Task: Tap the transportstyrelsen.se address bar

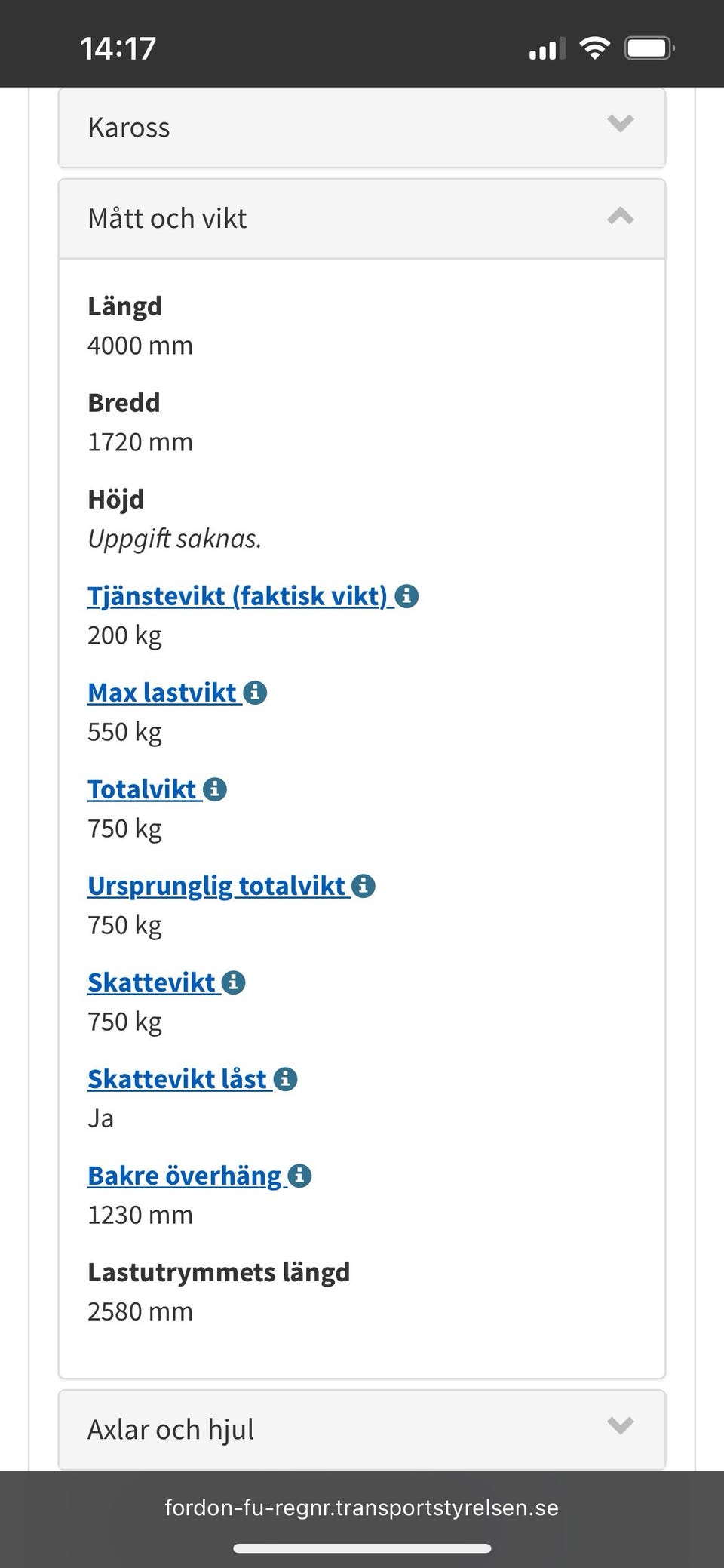Action: click(361, 1508)
